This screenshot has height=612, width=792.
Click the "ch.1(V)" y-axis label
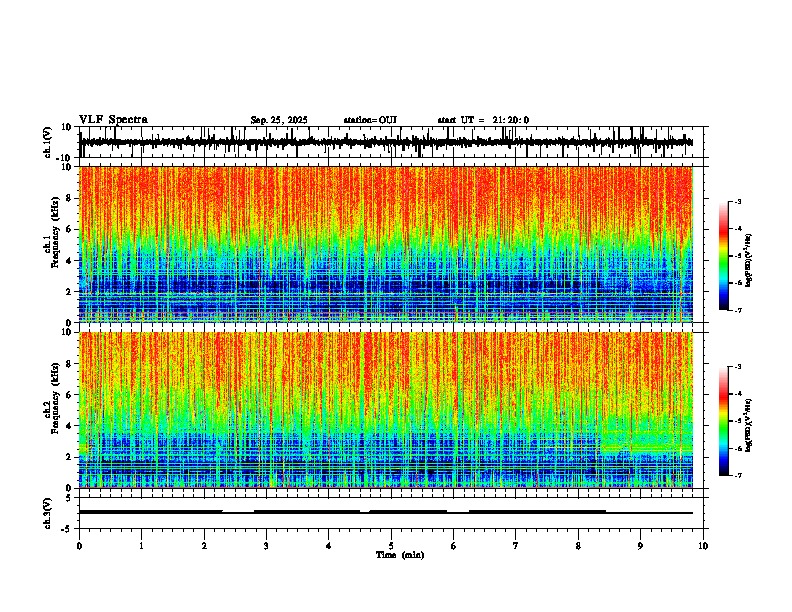click(x=48, y=143)
